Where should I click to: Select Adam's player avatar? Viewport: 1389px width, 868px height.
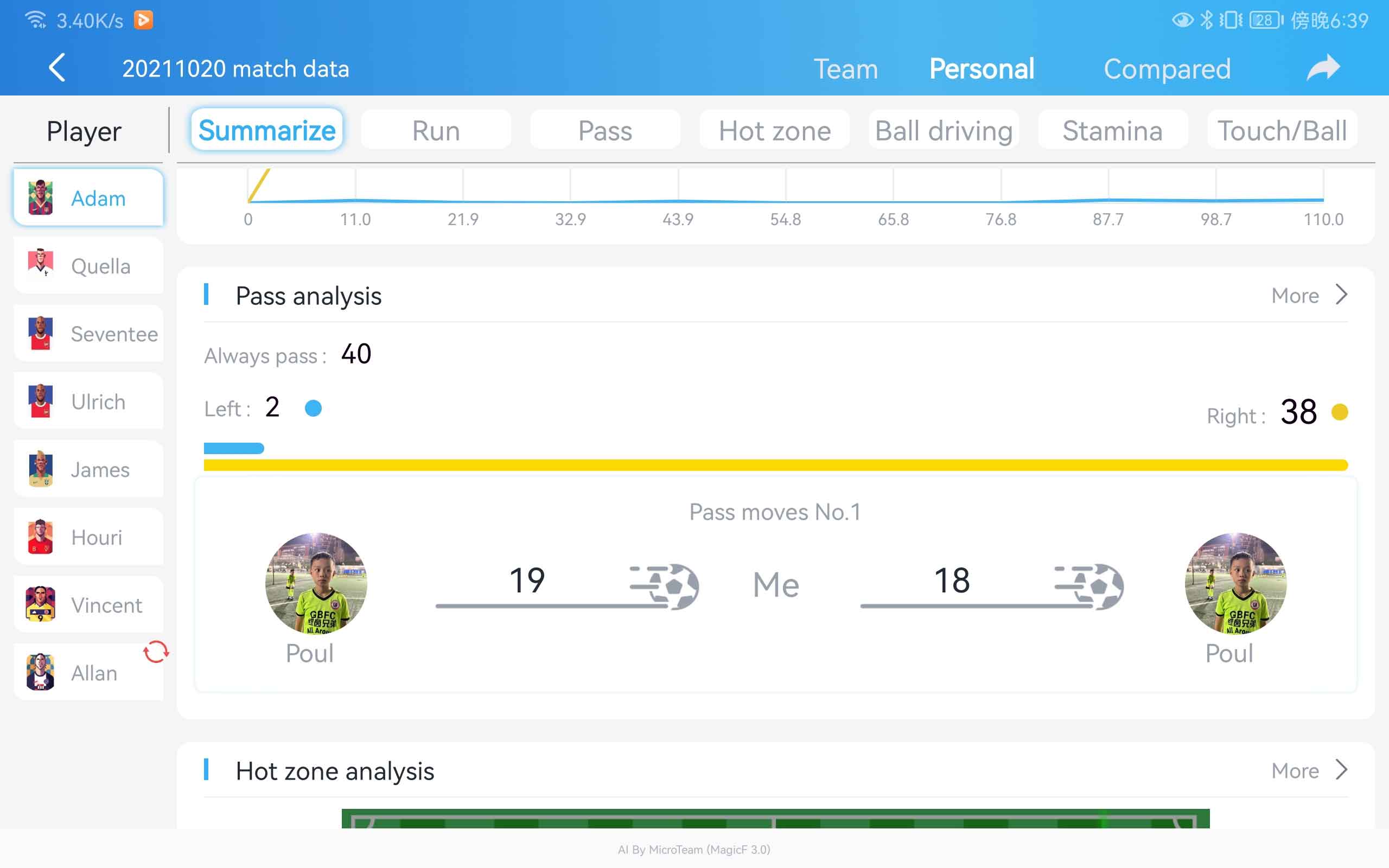41,197
